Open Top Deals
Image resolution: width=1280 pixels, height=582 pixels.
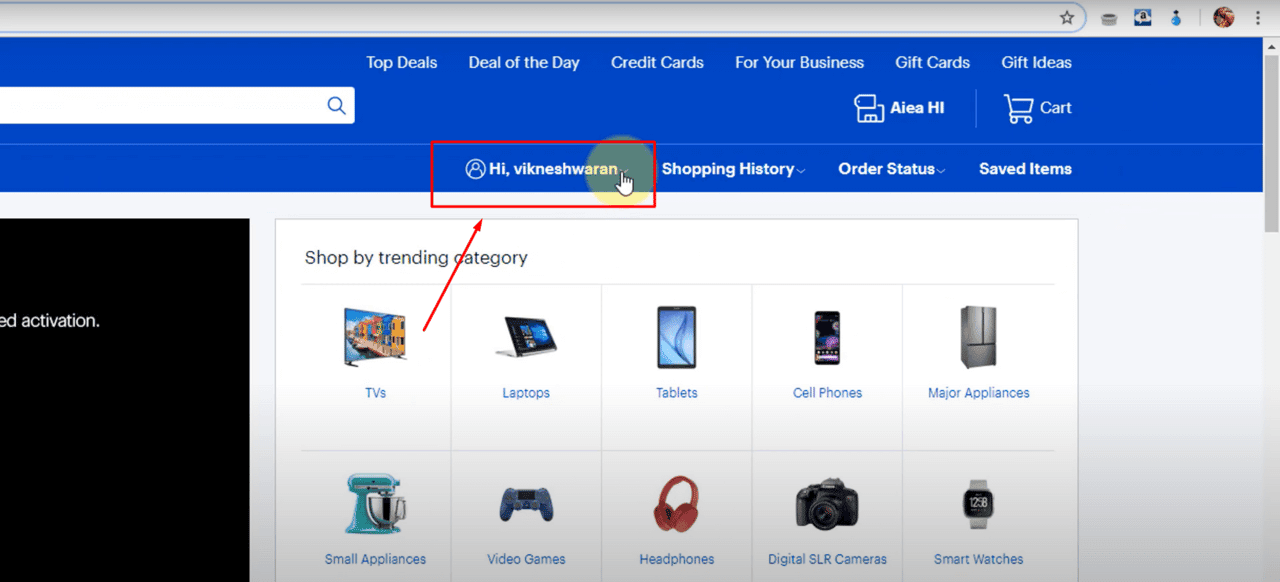click(401, 62)
